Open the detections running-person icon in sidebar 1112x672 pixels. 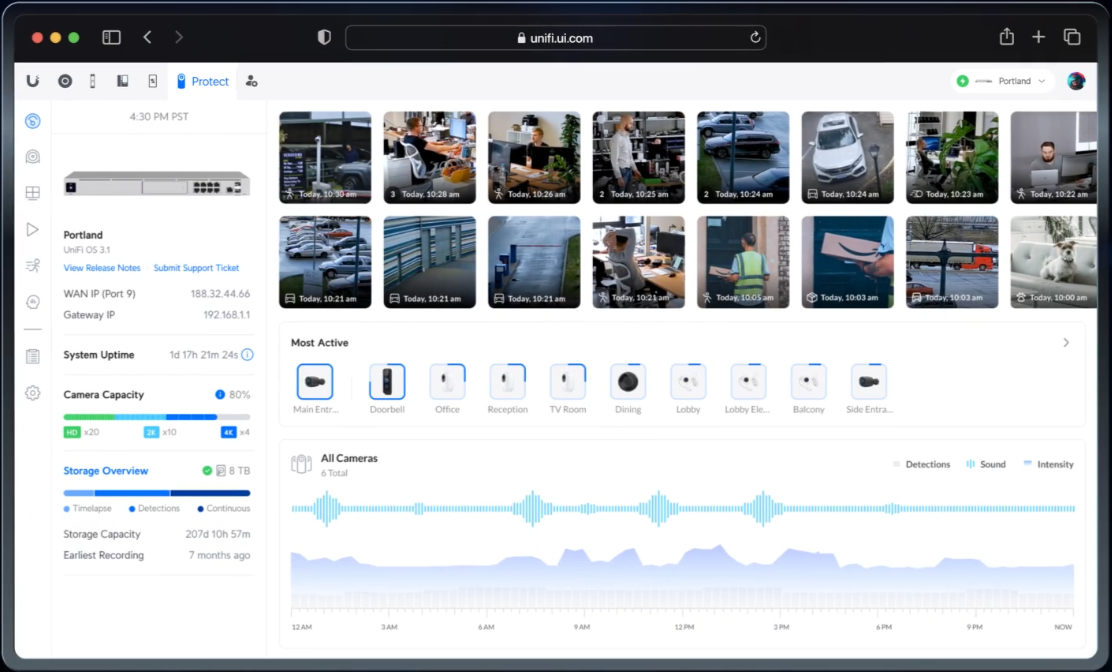[x=33, y=266]
